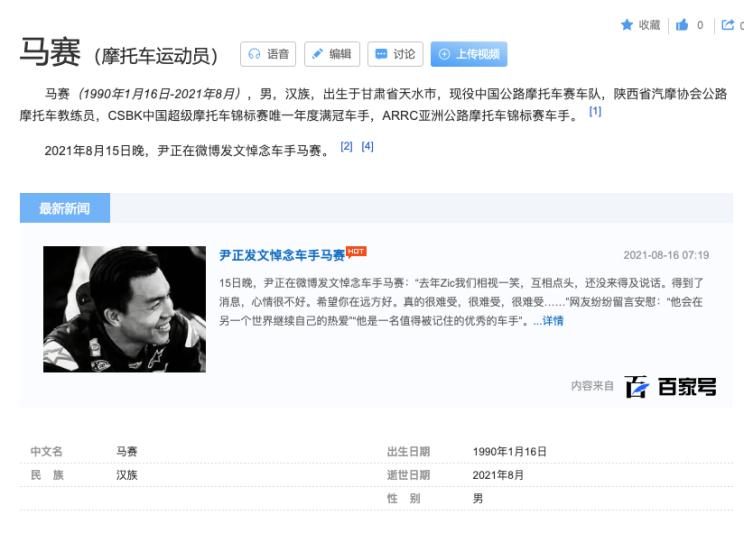Click the thumbs-up like icon

(682, 25)
